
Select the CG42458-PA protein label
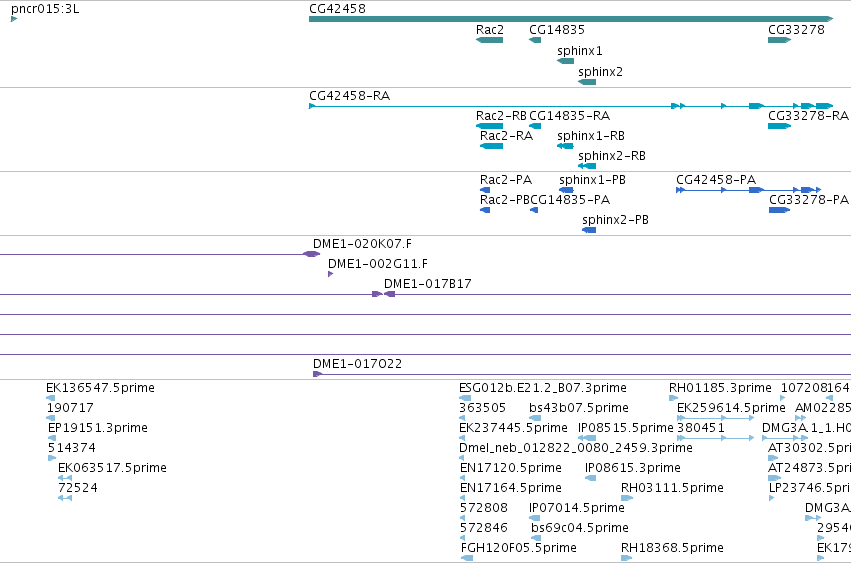(x=716, y=180)
